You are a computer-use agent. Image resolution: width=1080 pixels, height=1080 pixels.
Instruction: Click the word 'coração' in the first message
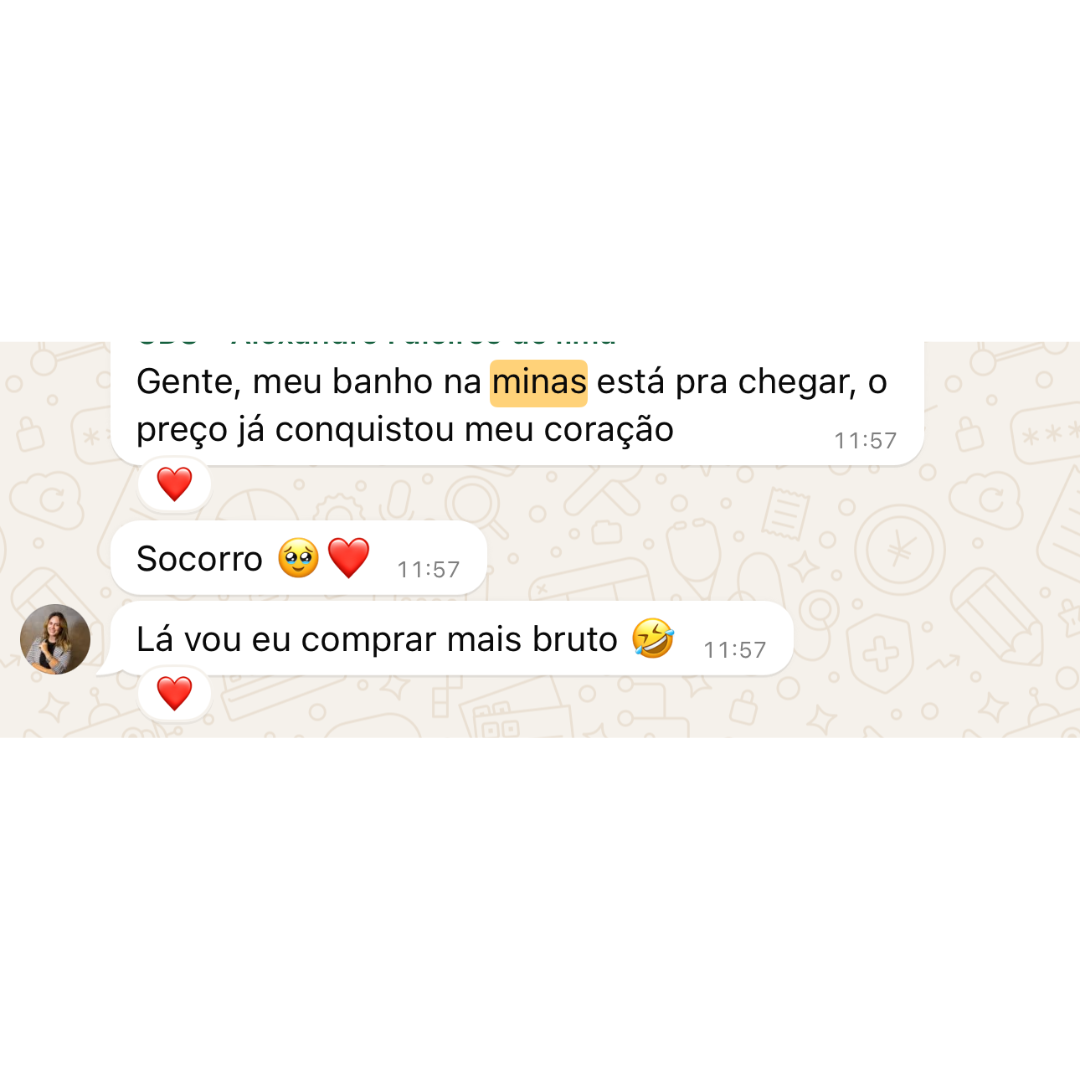(x=609, y=431)
